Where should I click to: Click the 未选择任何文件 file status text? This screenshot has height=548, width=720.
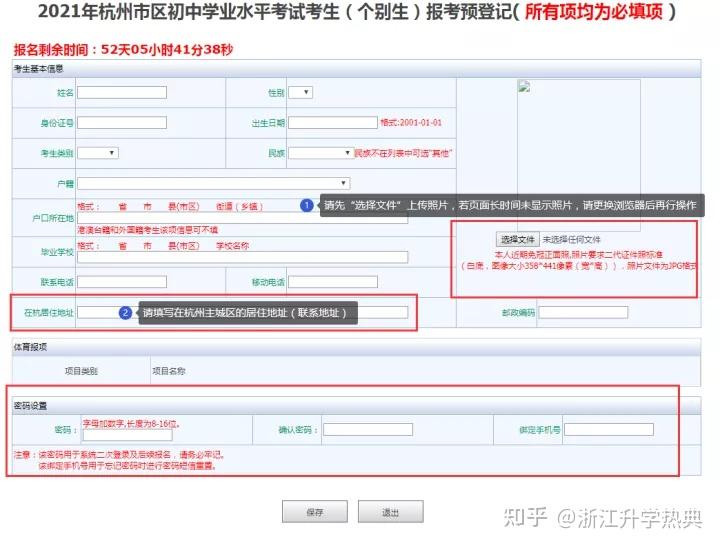coord(571,239)
